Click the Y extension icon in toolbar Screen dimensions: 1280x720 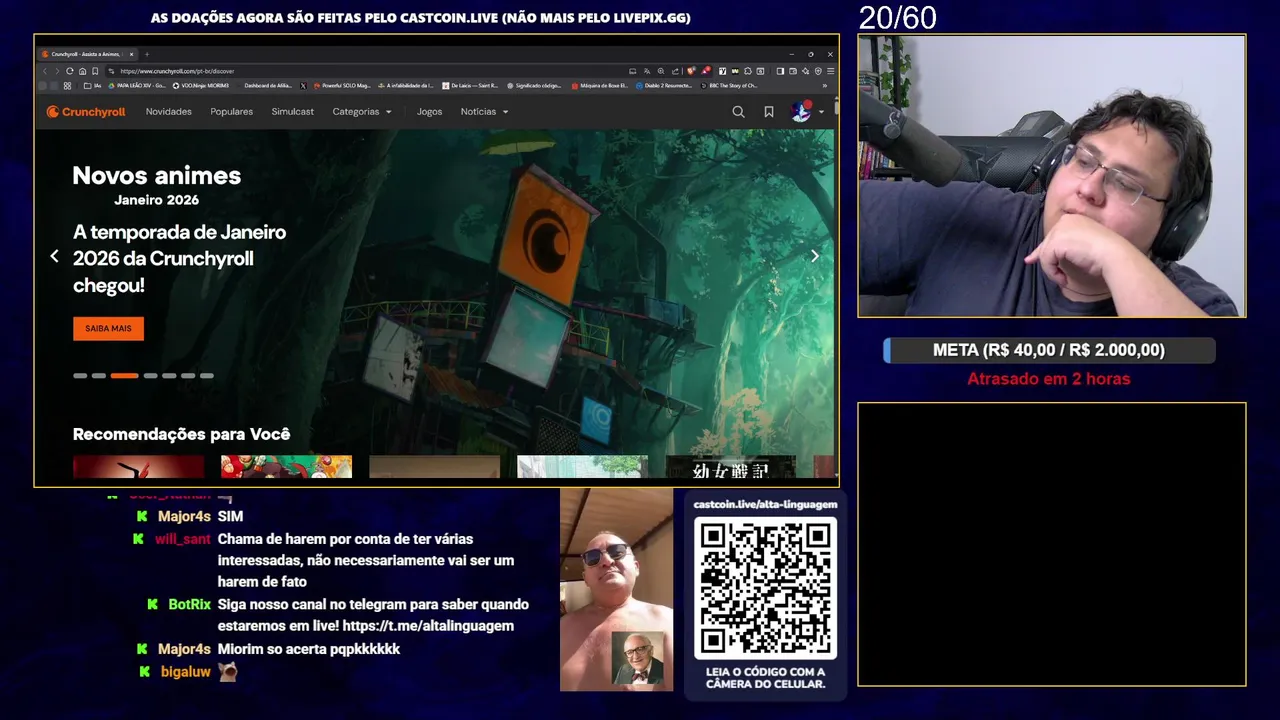point(723,71)
